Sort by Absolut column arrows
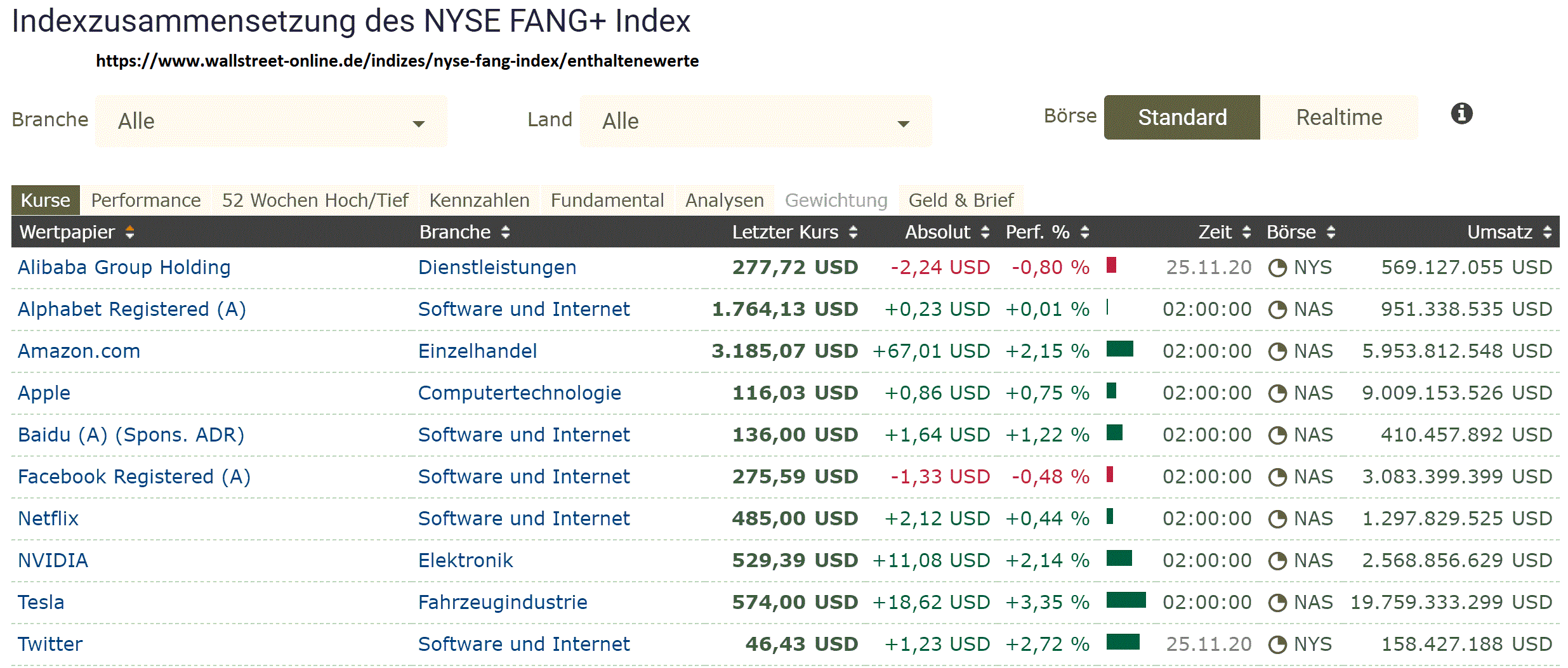 pos(985,232)
